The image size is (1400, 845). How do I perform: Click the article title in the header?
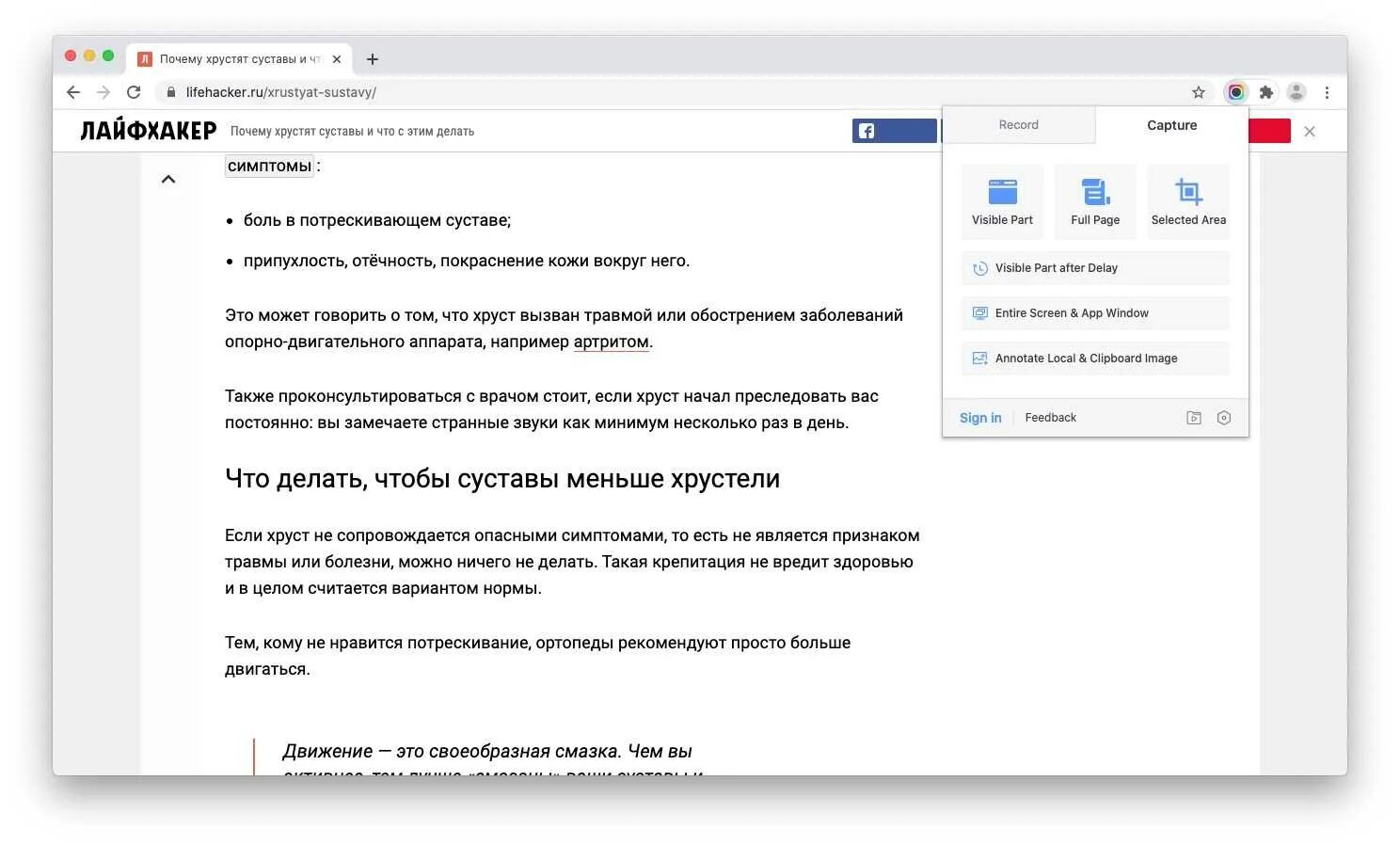(x=352, y=132)
